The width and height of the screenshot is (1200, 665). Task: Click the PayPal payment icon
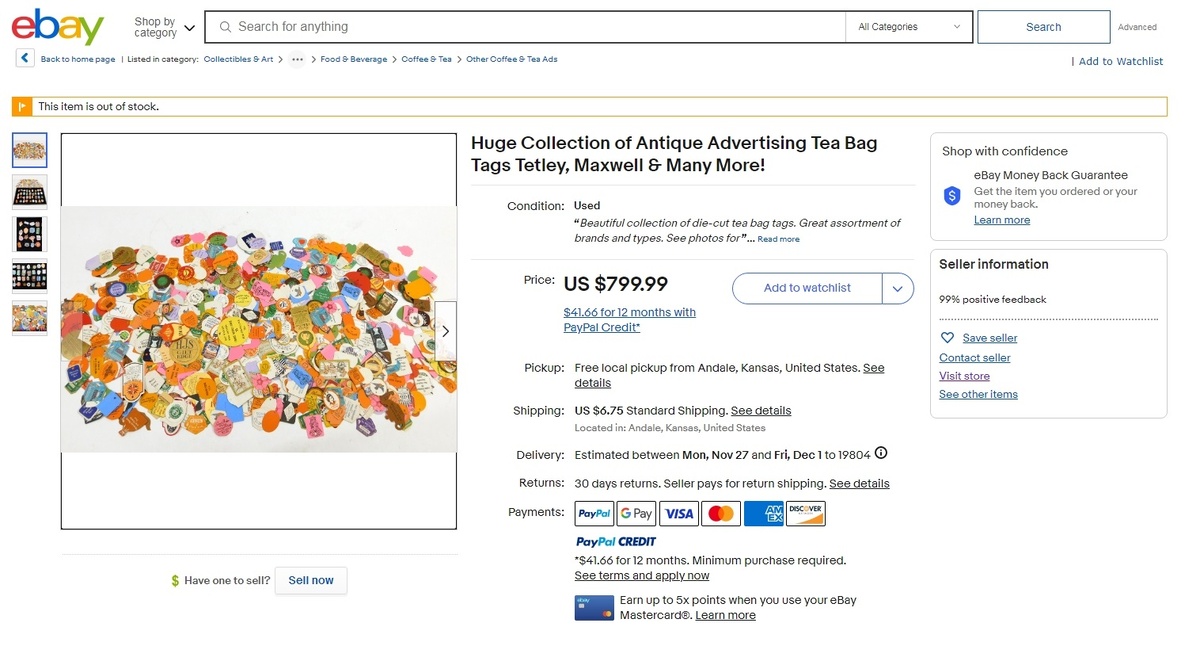pos(594,514)
